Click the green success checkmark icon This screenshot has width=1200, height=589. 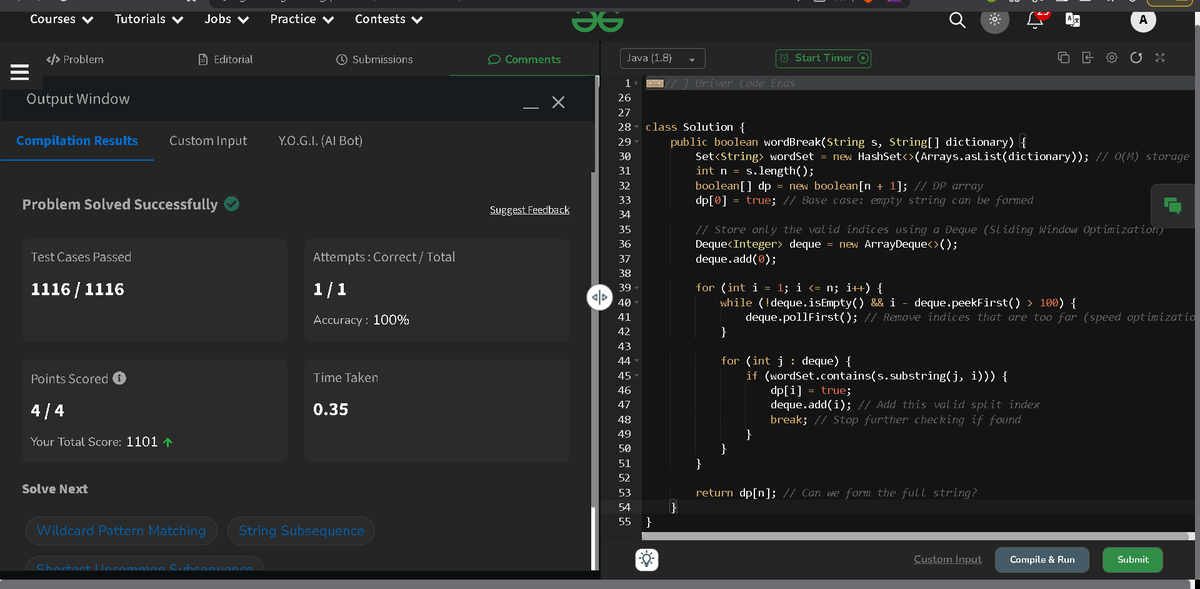(231, 204)
